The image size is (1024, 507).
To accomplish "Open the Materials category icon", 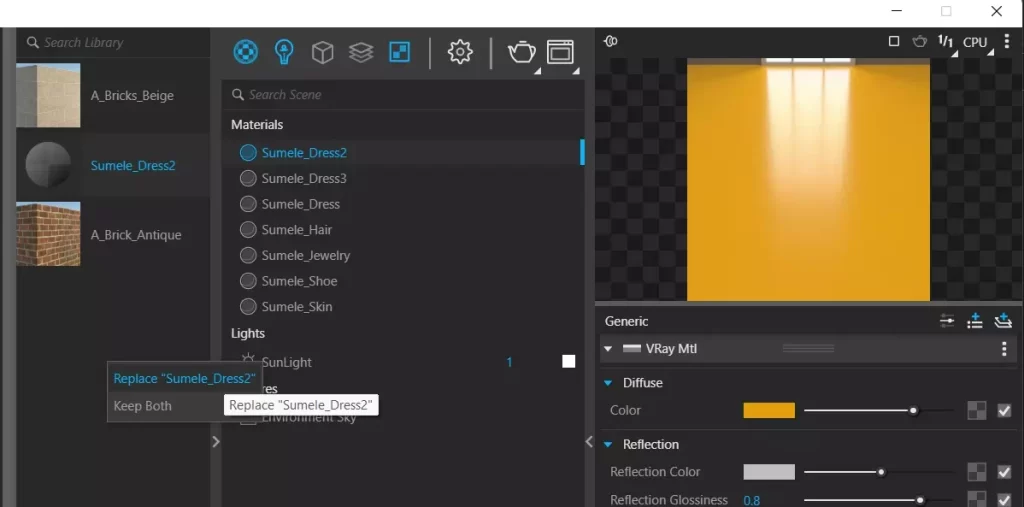I will [x=246, y=52].
